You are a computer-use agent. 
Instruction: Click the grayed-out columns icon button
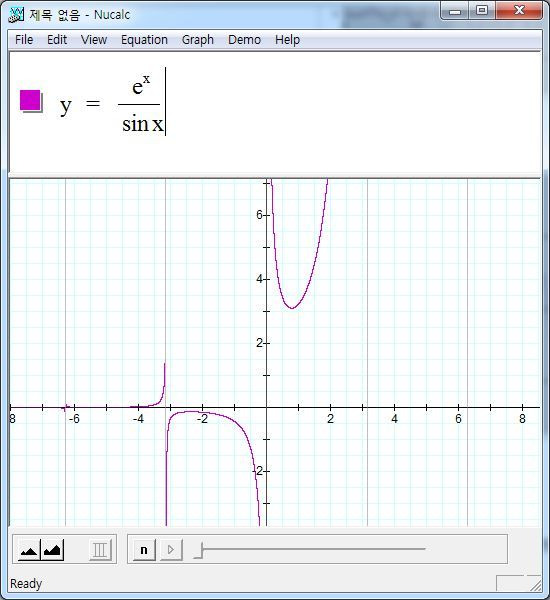click(100, 550)
